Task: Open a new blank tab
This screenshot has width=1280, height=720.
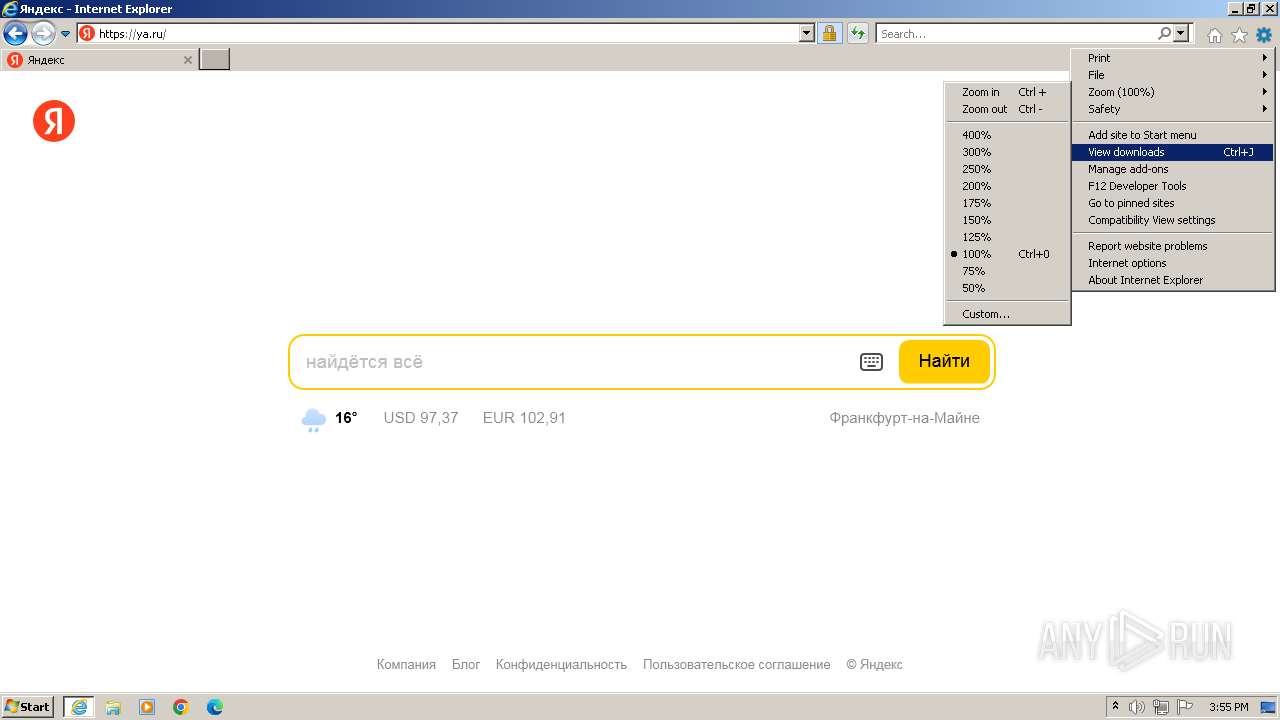Action: point(215,60)
